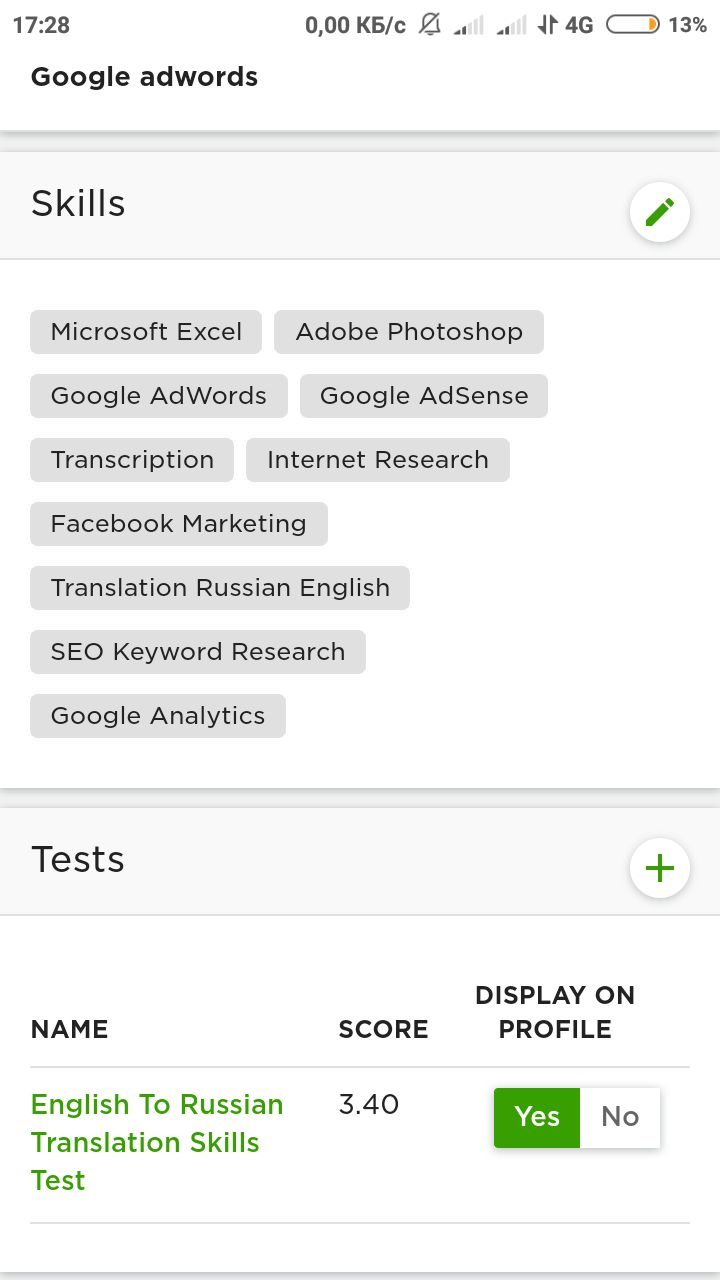Open English To Russian Translation Skills Test

tap(157, 1142)
